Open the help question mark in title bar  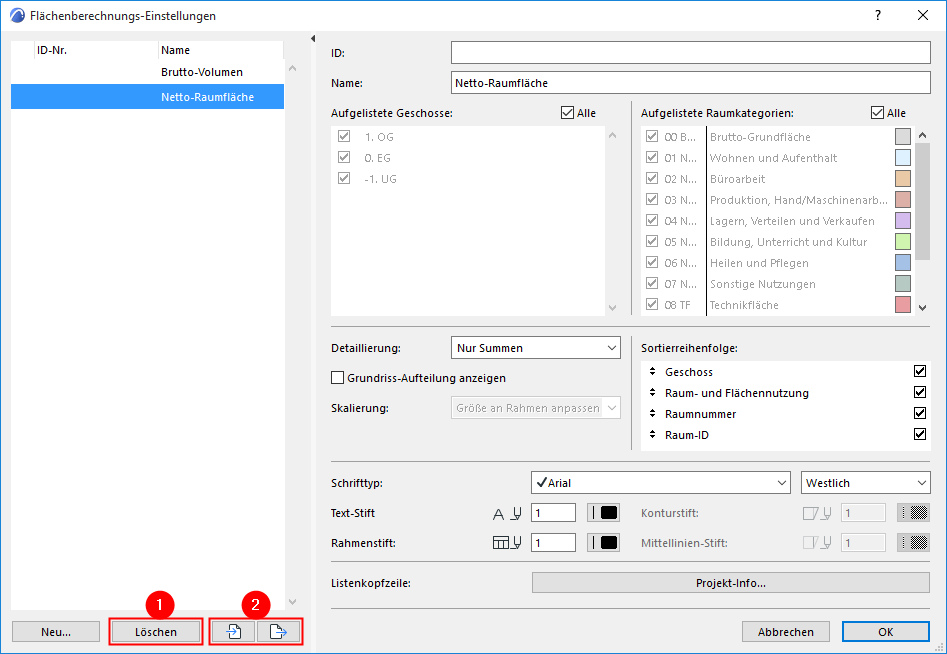(x=878, y=15)
